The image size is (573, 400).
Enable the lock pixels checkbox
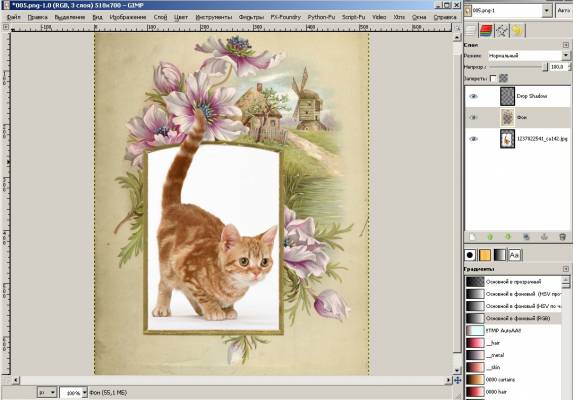point(493,78)
